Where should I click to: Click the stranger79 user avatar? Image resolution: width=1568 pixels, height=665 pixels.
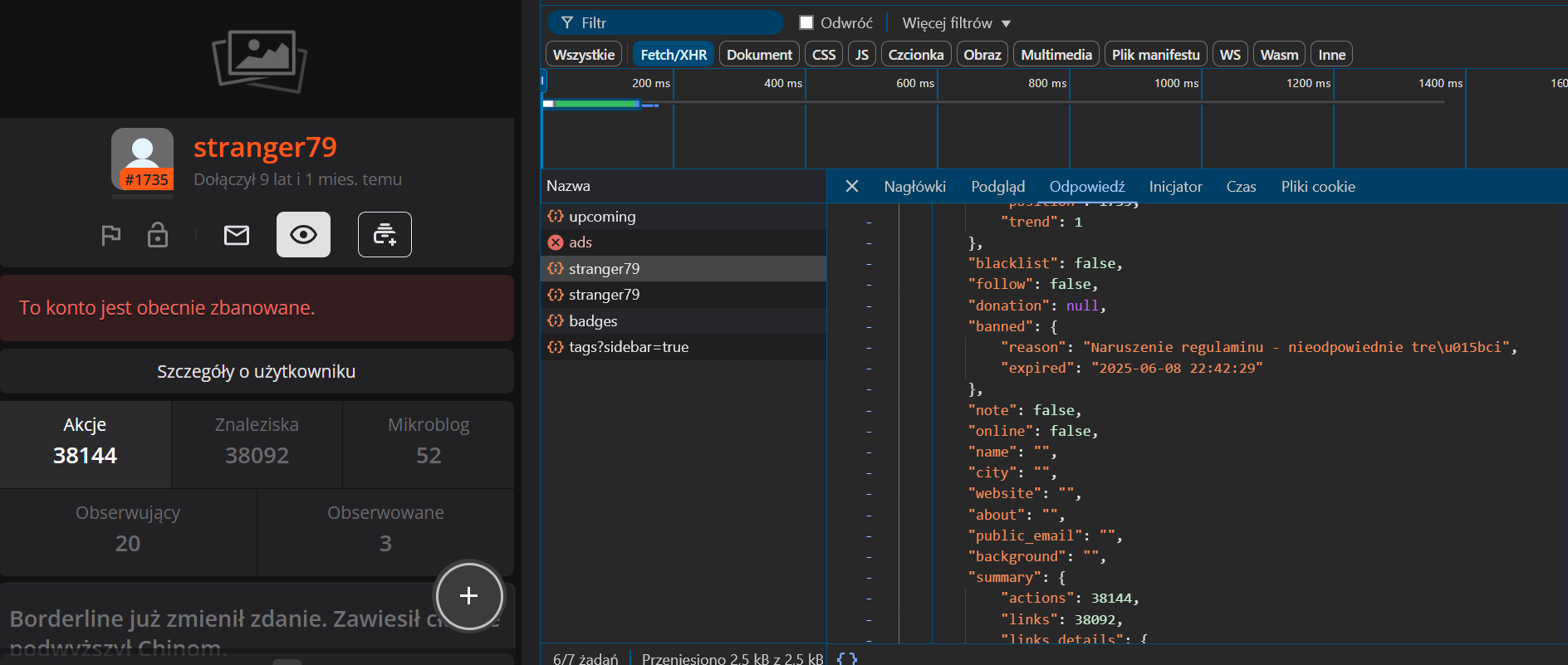point(143,159)
